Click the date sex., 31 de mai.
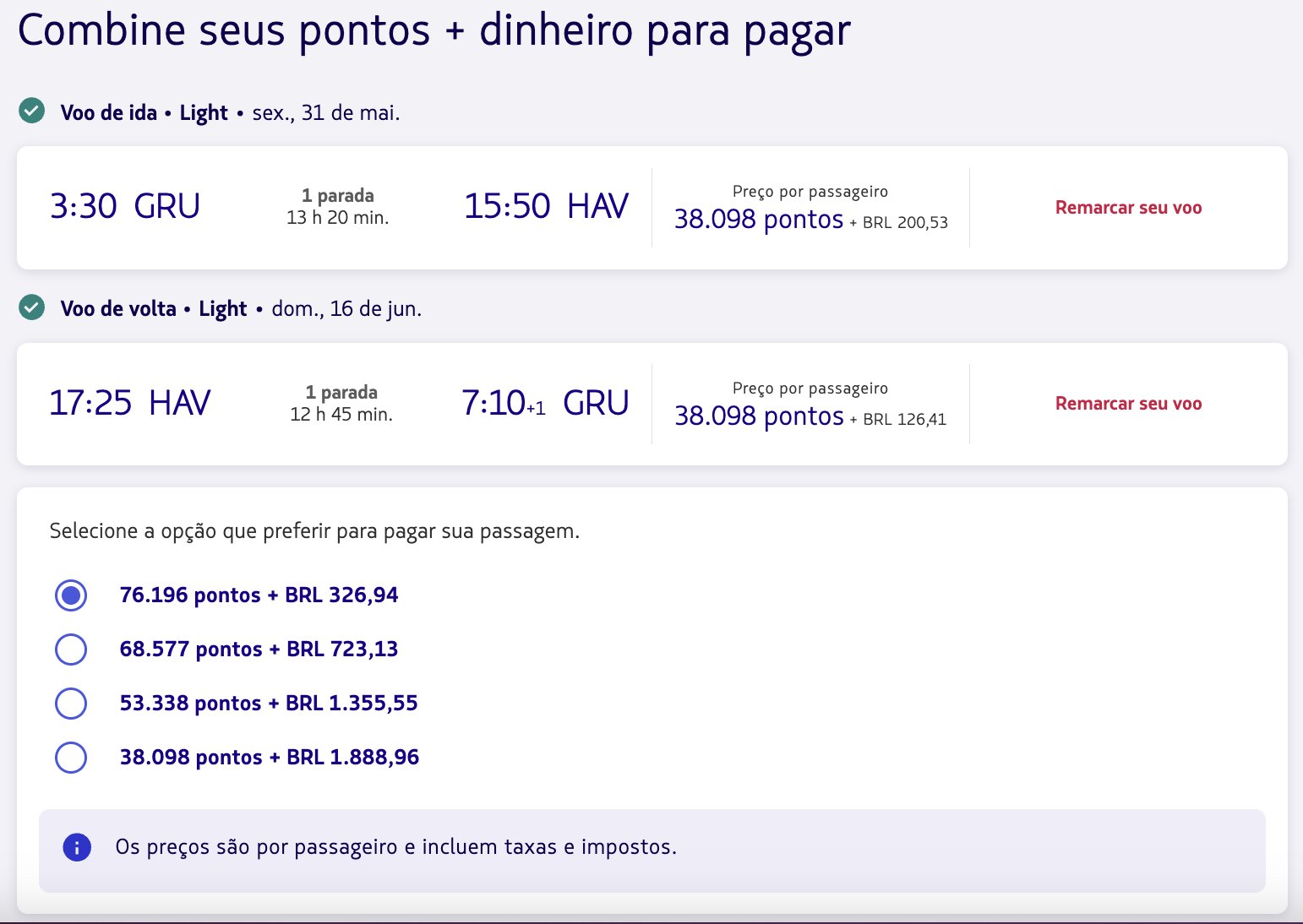Viewport: 1303px width, 924px height. click(326, 113)
